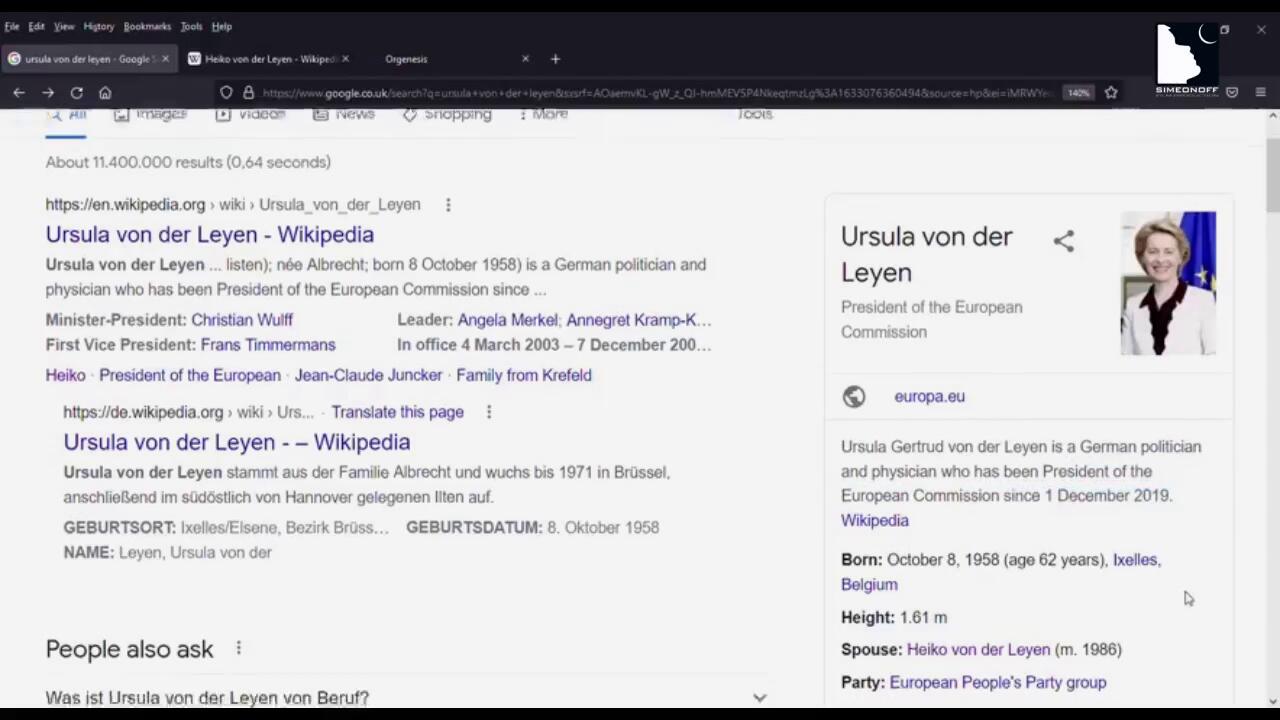Open three-dot options for English Wikipedia result
The width and height of the screenshot is (1280, 720).
coord(448,205)
